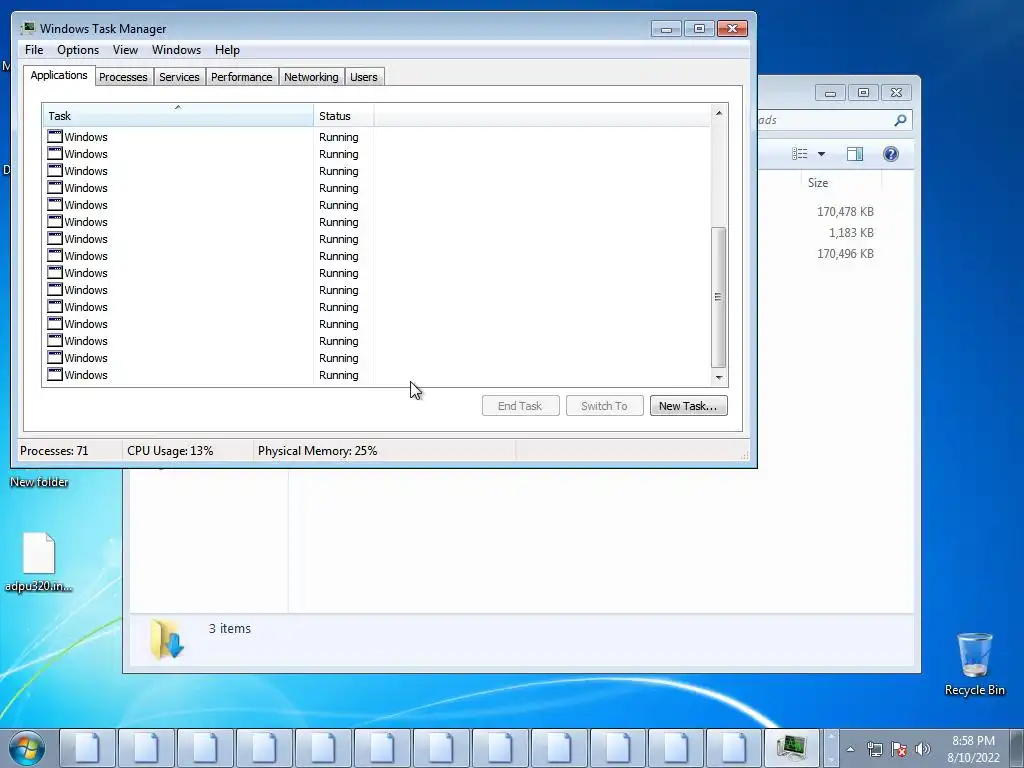The height and width of the screenshot is (768, 1024).
Task: Open the Recycle Bin desktop icon
Action: point(974,664)
